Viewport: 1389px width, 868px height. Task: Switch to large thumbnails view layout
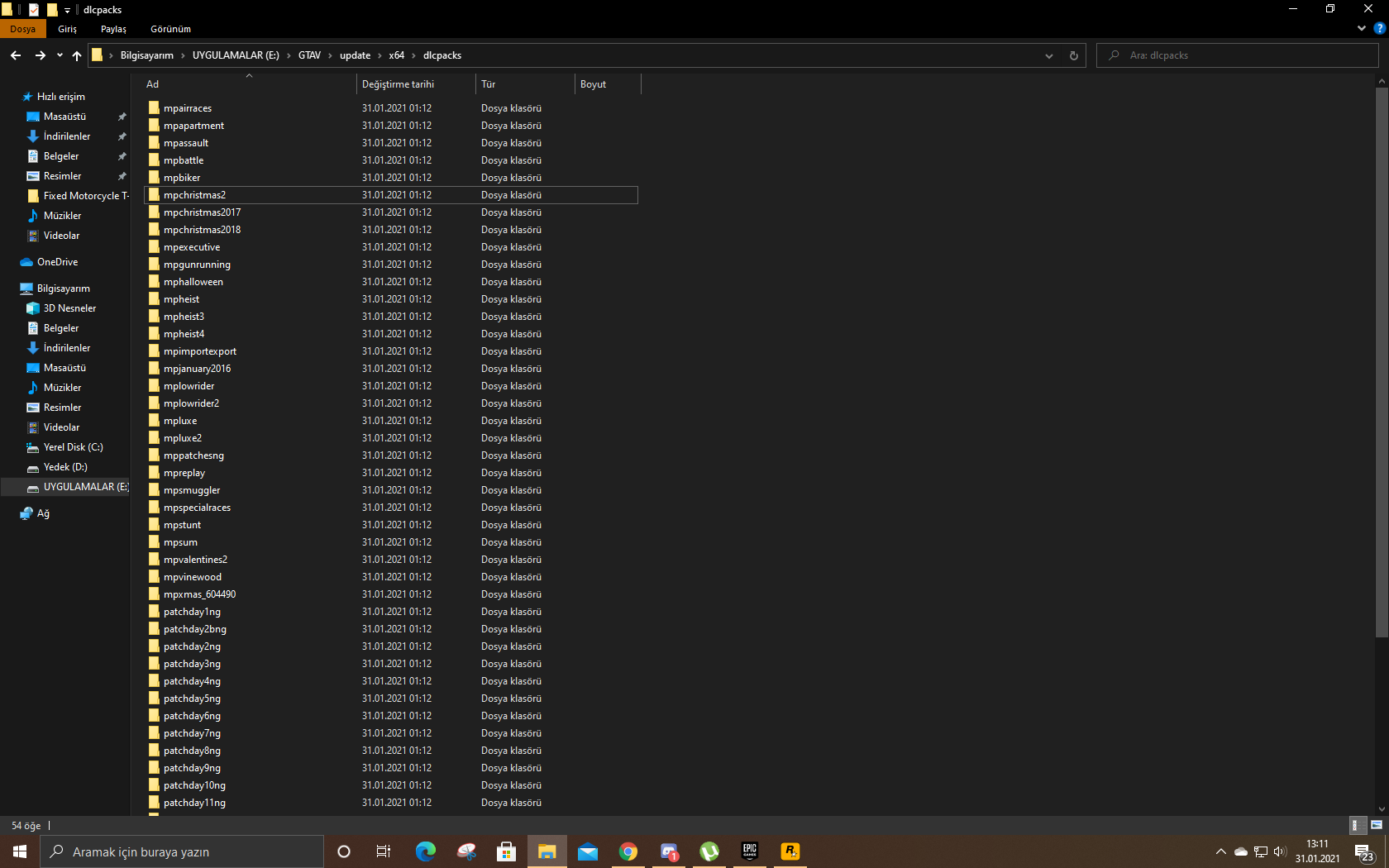pyautogui.click(x=1377, y=825)
